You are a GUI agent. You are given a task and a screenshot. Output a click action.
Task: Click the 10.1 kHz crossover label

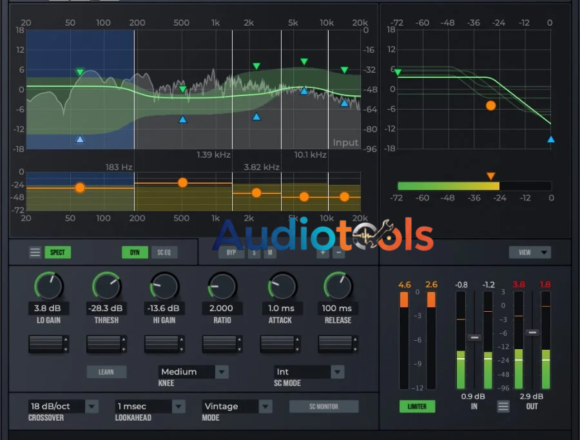coord(310,155)
